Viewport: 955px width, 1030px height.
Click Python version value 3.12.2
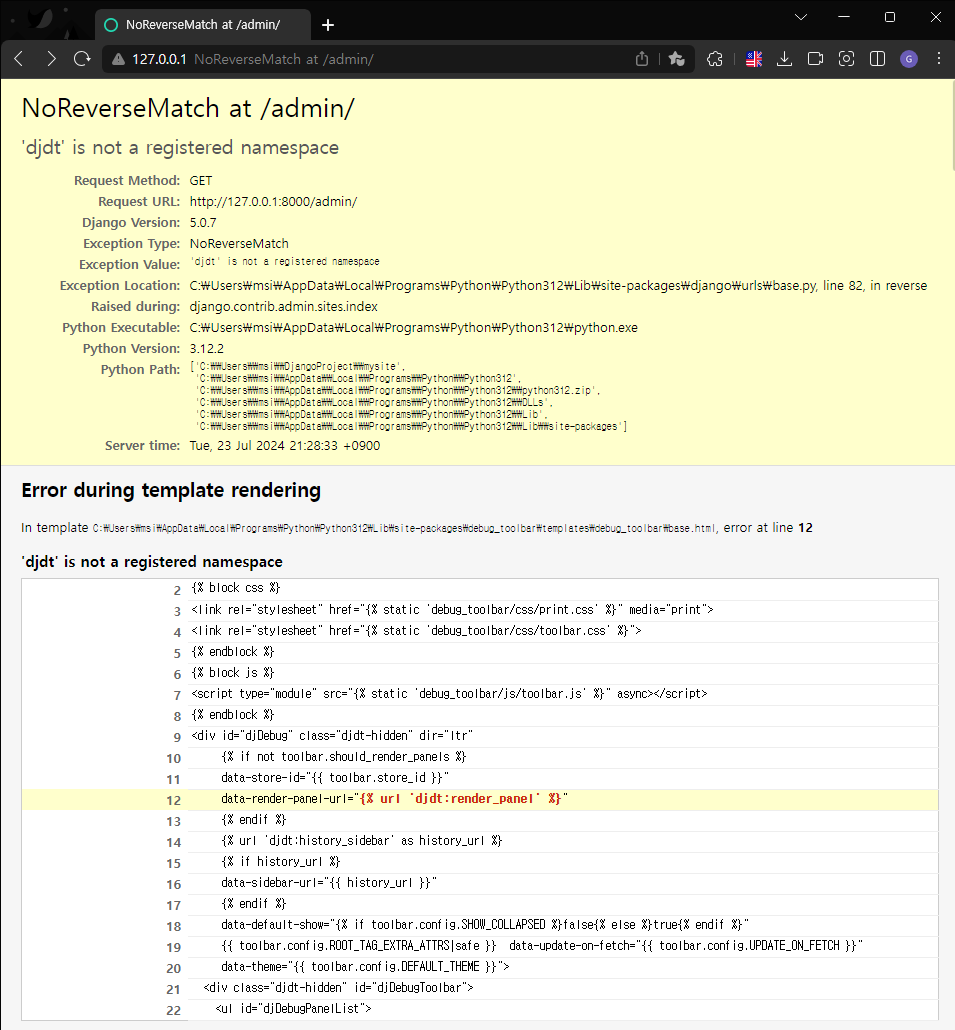206,349
